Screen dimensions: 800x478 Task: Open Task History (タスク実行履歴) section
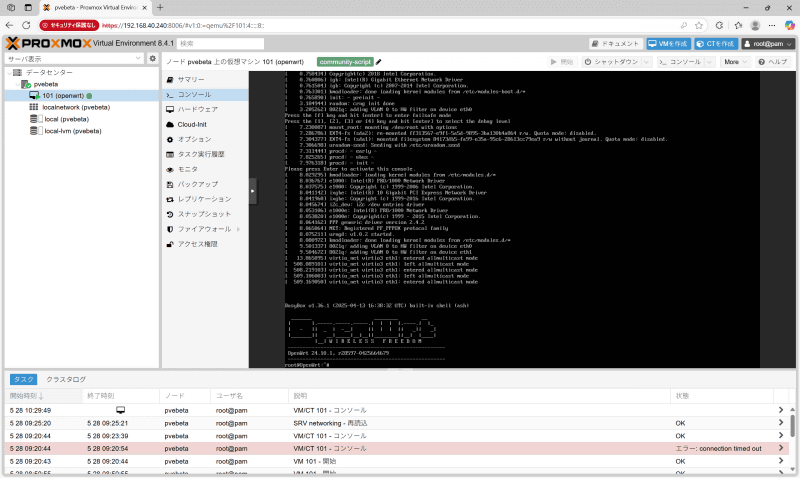pos(201,154)
